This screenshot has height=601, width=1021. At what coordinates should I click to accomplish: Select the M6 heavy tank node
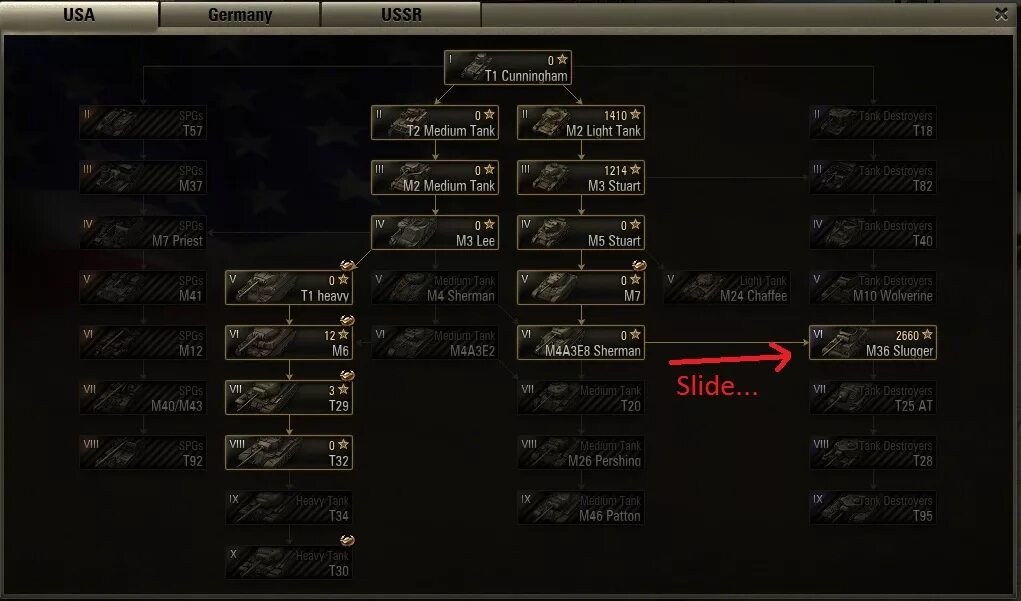pos(289,342)
